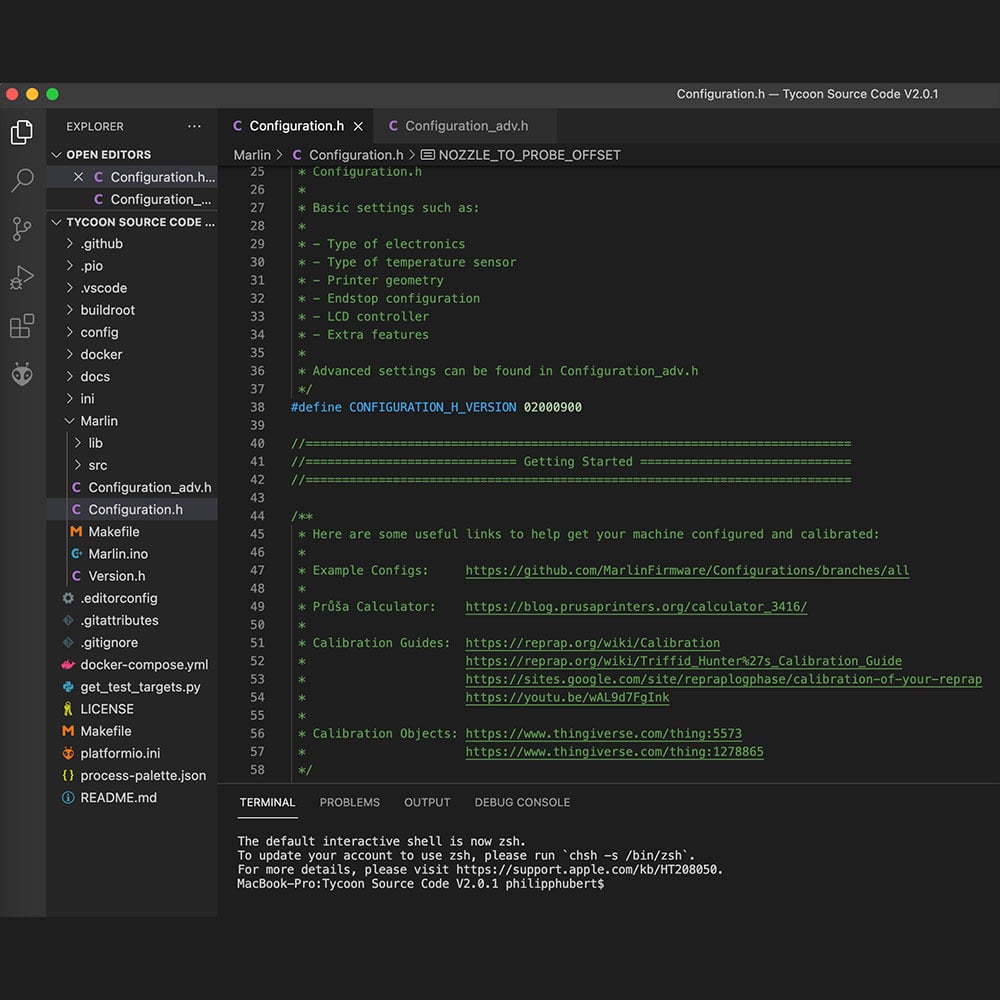The height and width of the screenshot is (1000, 1000).
Task: Collapse the Marlin folder
Action: click(69, 421)
